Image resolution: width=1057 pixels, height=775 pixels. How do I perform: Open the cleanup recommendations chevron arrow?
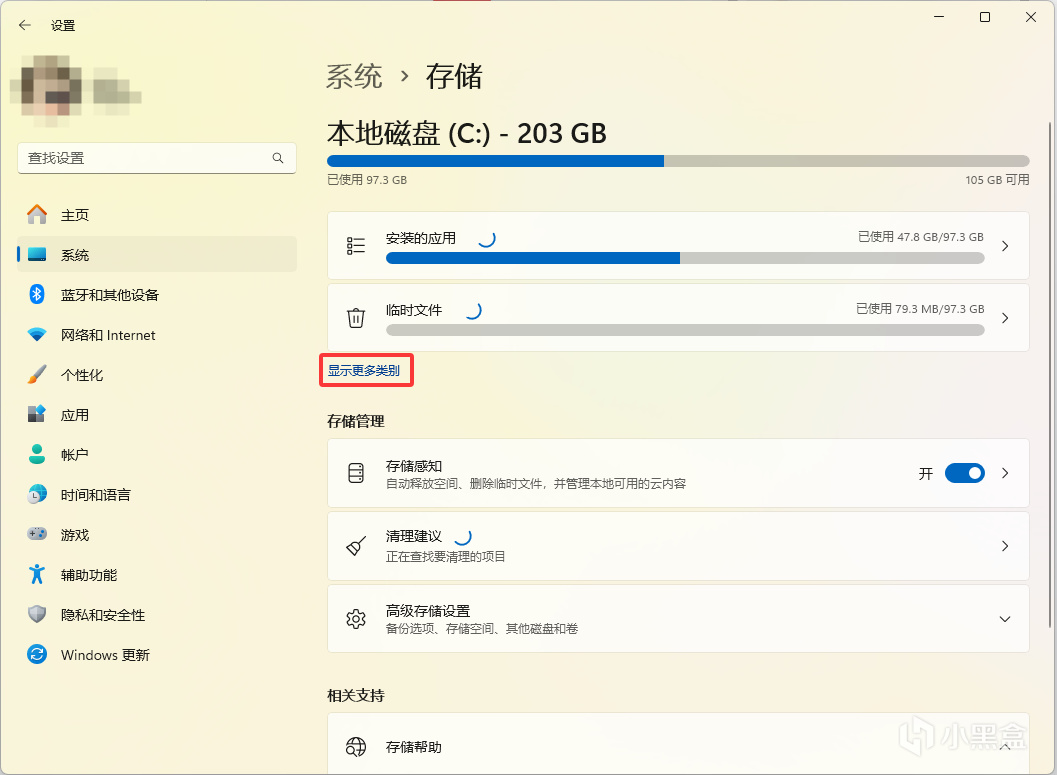click(x=1005, y=546)
